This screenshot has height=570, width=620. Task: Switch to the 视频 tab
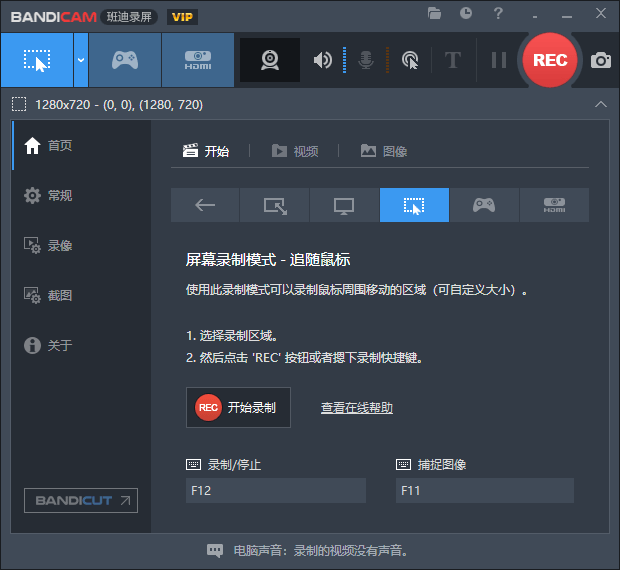pos(295,151)
